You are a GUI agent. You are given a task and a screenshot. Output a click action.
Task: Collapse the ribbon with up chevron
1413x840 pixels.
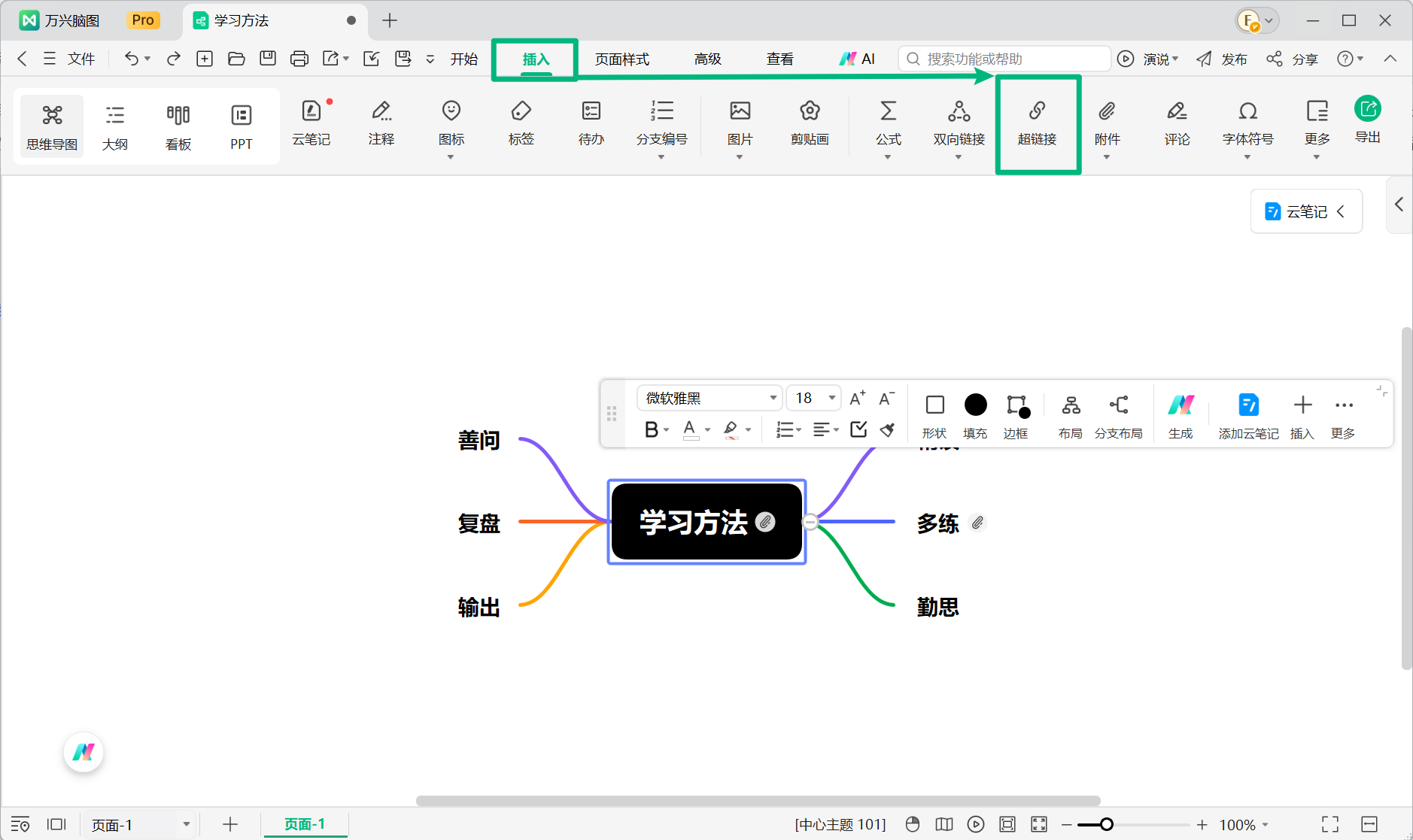[1390, 59]
